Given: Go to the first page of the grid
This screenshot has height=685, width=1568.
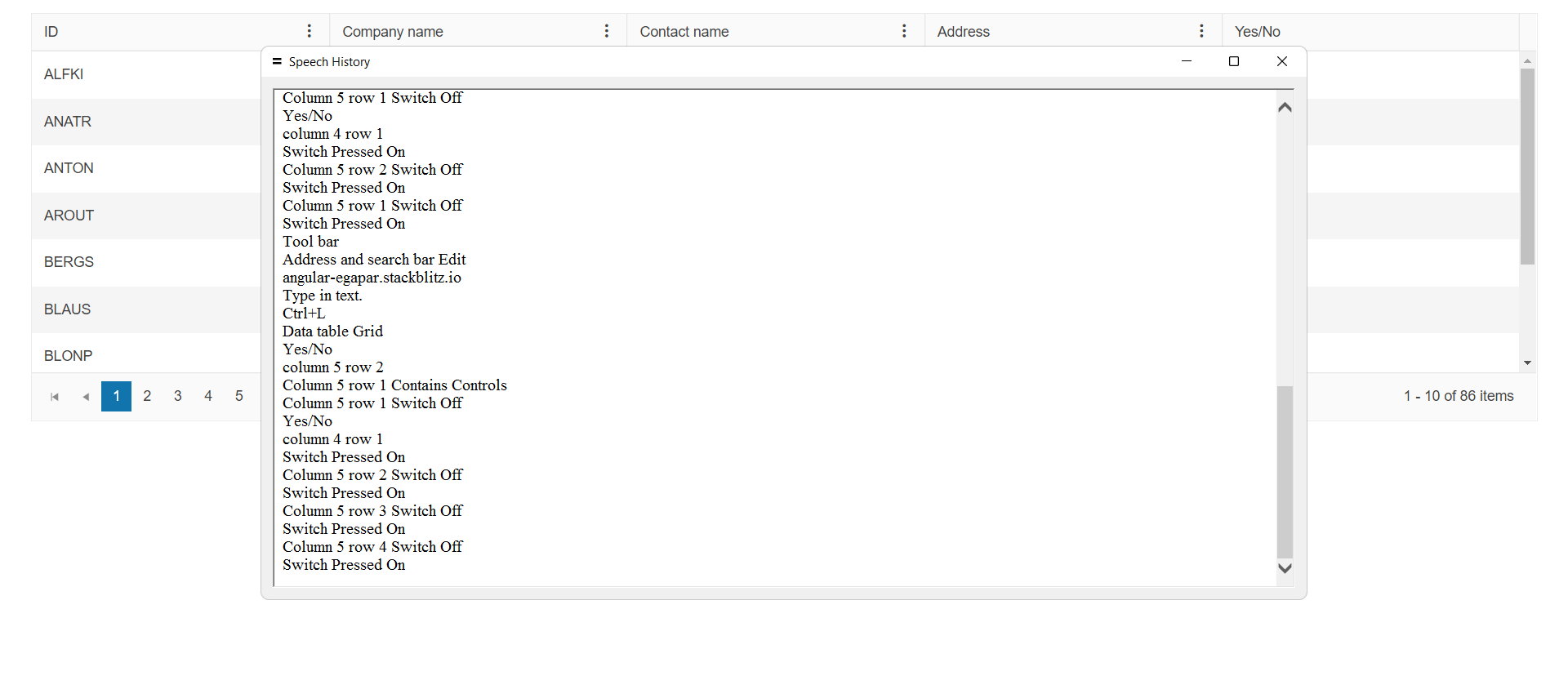Looking at the screenshot, I should pyautogui.click(x=55, y=397).
